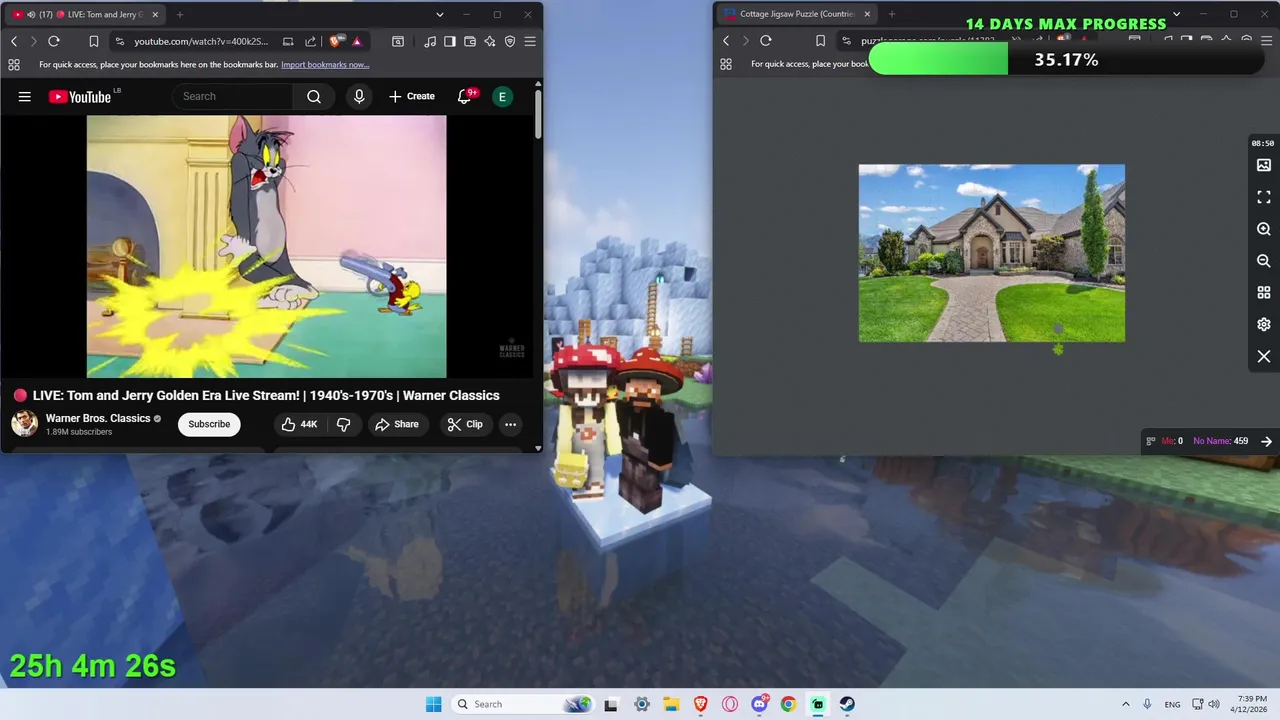Click the Clip button

465,424
